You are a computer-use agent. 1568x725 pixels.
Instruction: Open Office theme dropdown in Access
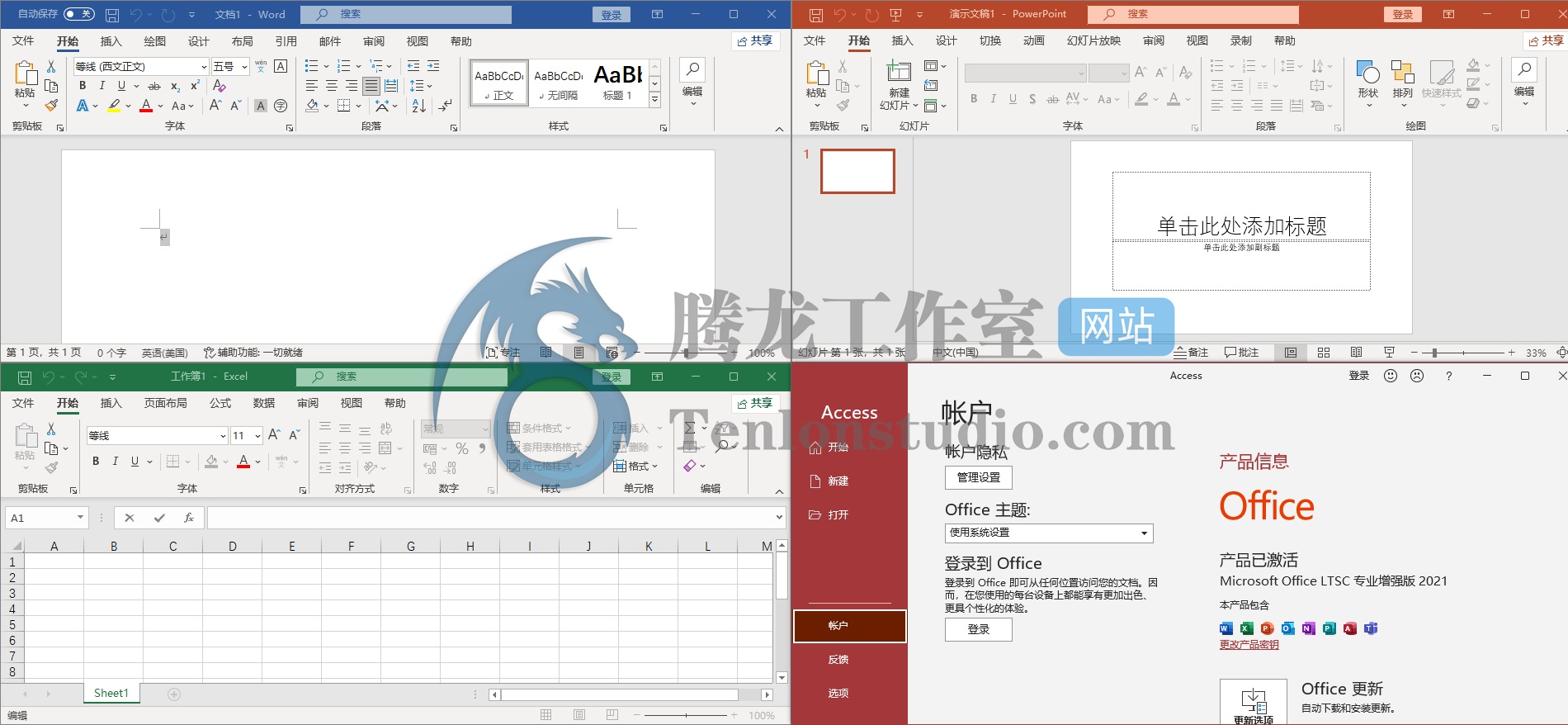click(x=1144, y=533)
